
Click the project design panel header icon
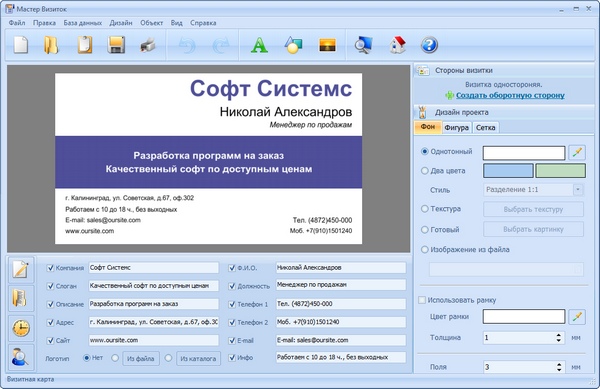(x=422, y=112)
